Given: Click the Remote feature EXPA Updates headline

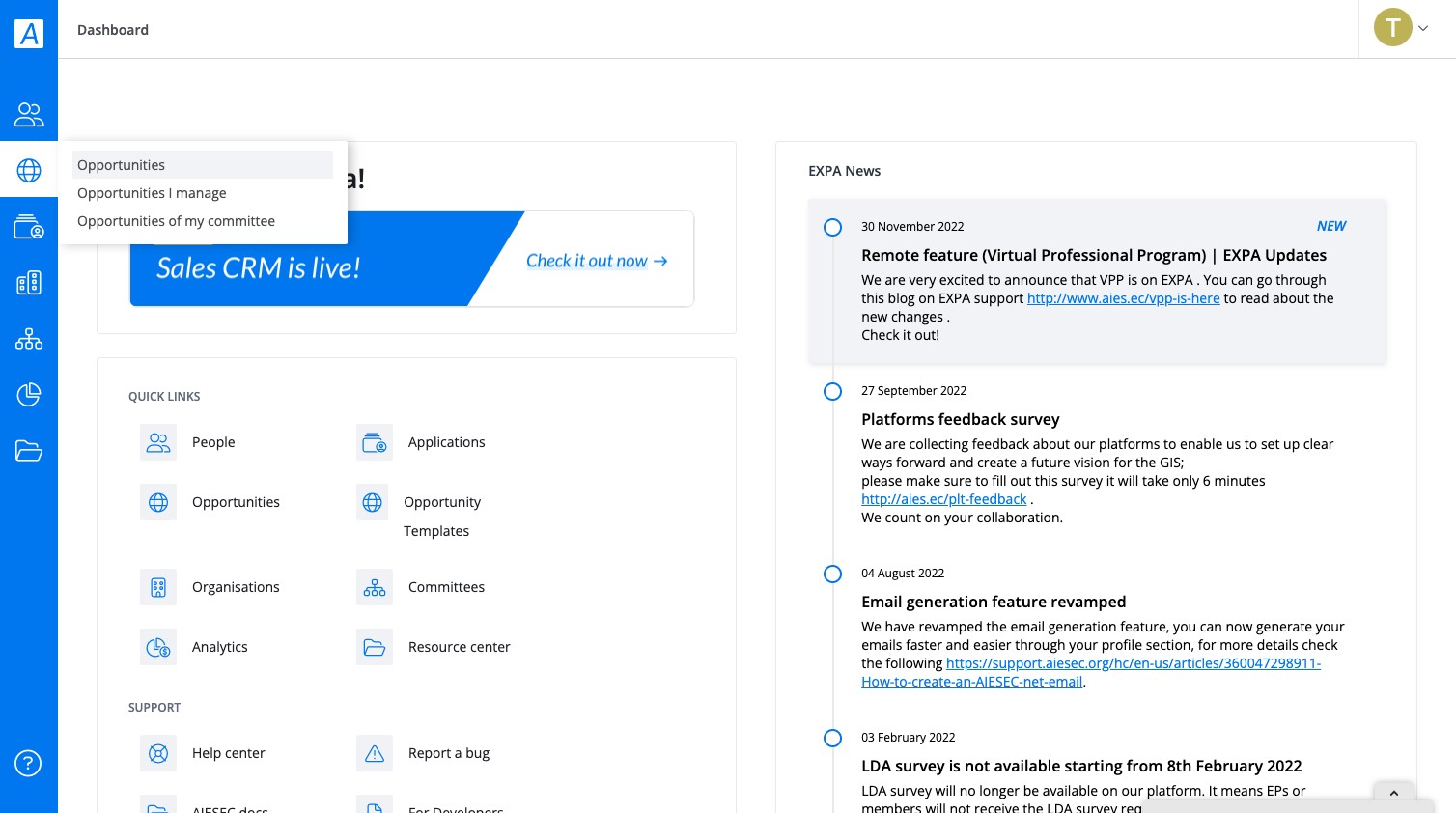Looking at the screenshot, I should click(1094, 255).
